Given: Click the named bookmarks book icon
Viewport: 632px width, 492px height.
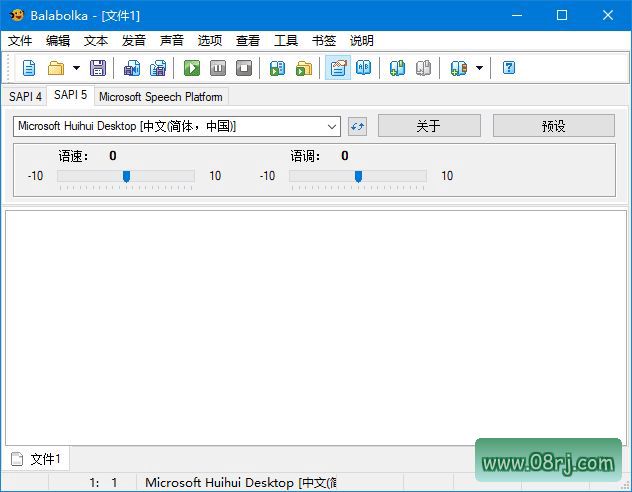Looking at the screenshot, I should [x=459, y=68].
